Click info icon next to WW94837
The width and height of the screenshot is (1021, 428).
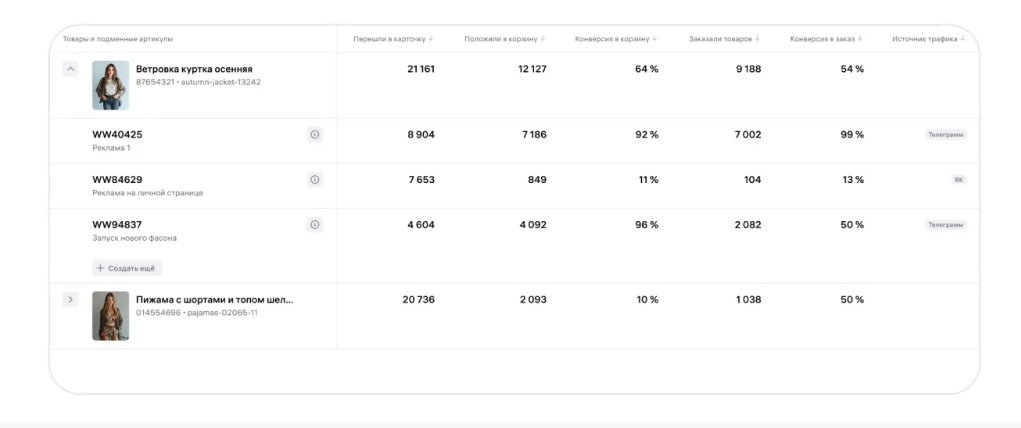[315, 225]
